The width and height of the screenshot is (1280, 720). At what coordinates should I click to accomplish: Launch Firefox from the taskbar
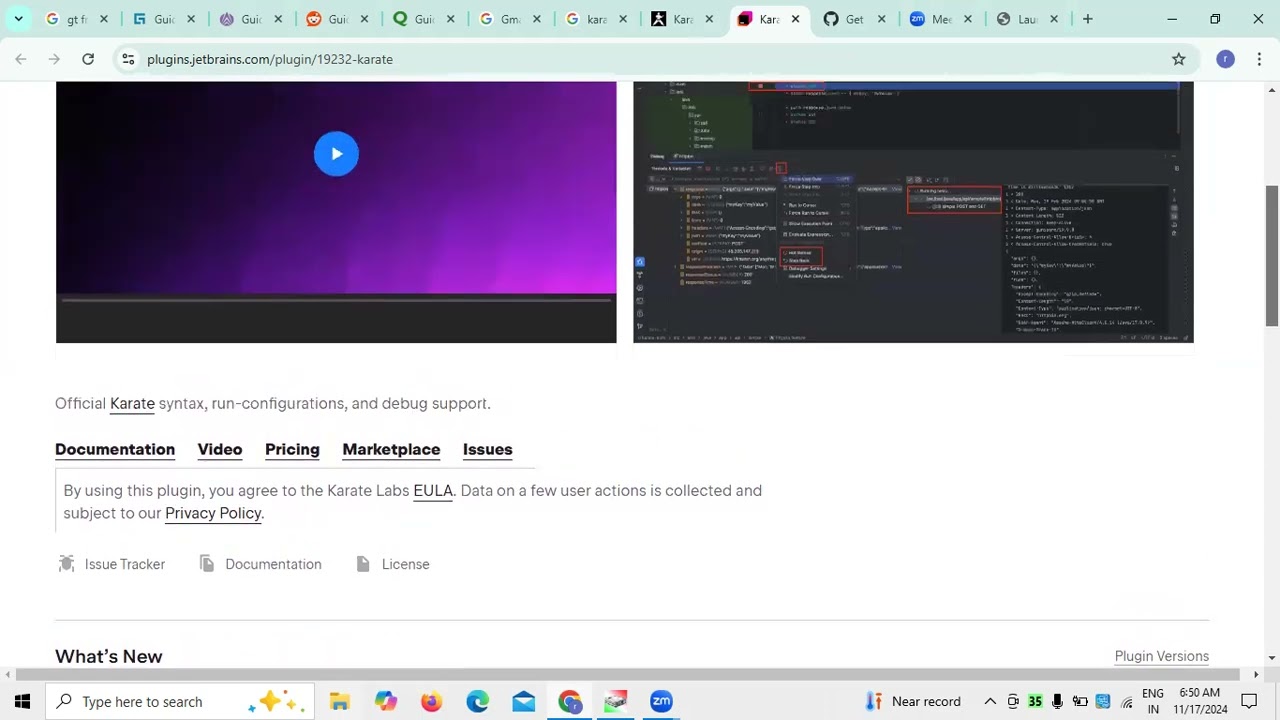[432, 701]
